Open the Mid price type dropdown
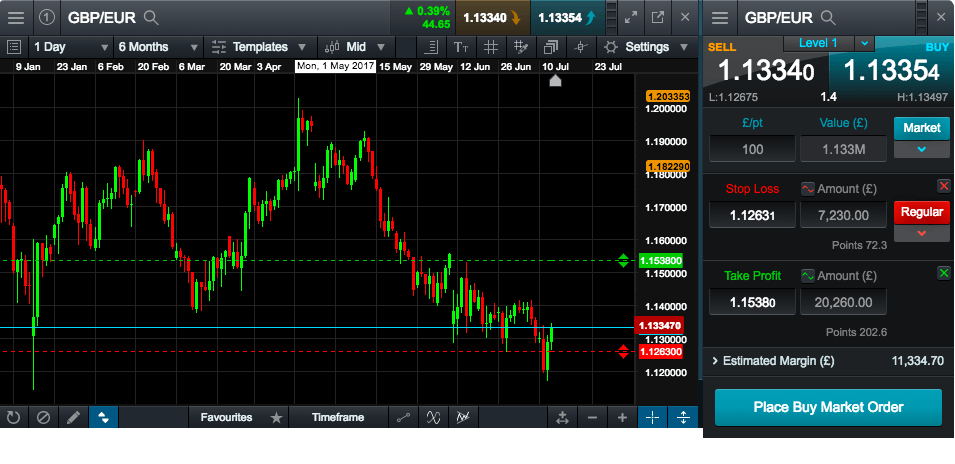 pos(356,47)
